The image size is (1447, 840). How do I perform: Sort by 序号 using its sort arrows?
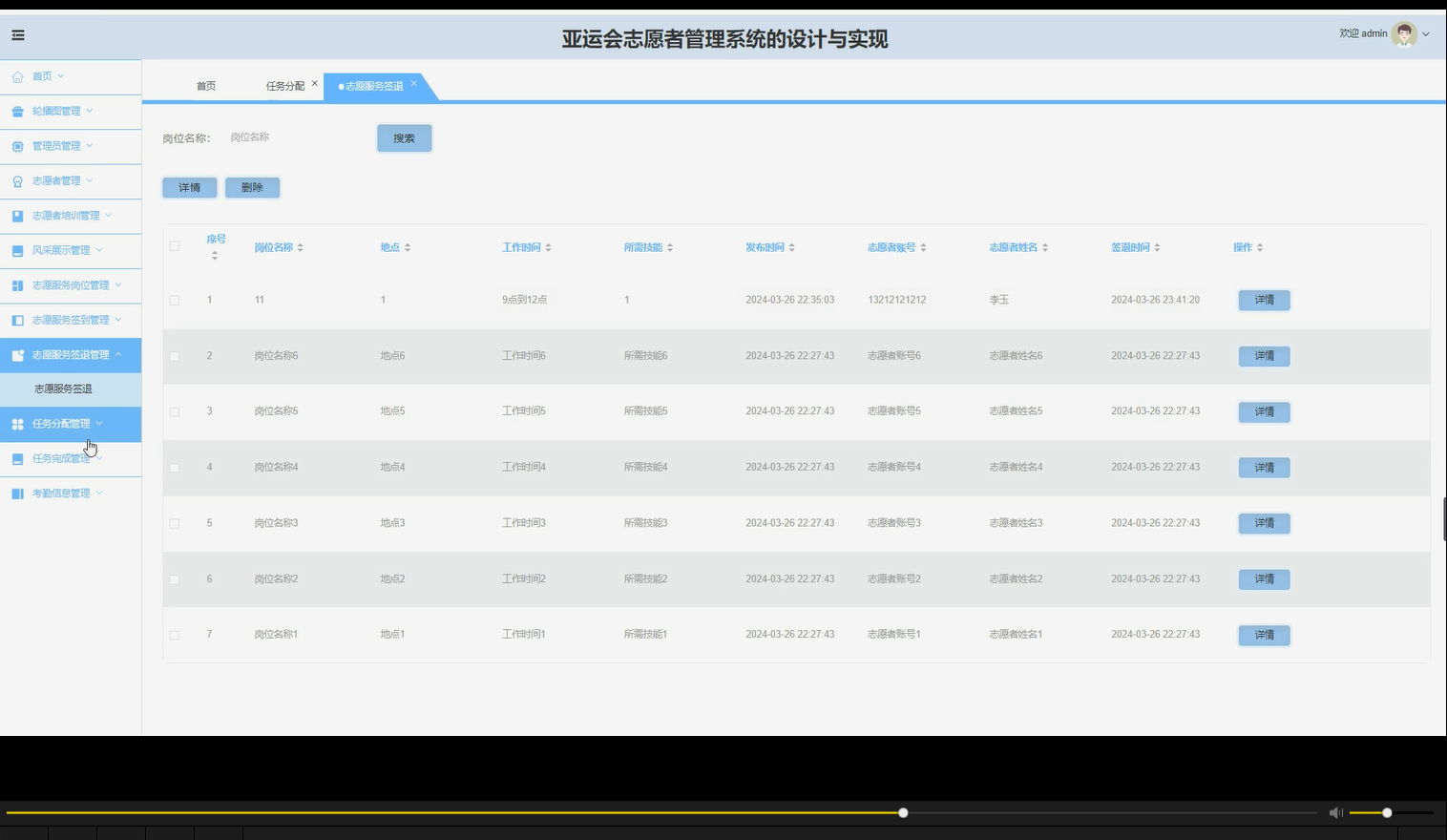(215, 255)
